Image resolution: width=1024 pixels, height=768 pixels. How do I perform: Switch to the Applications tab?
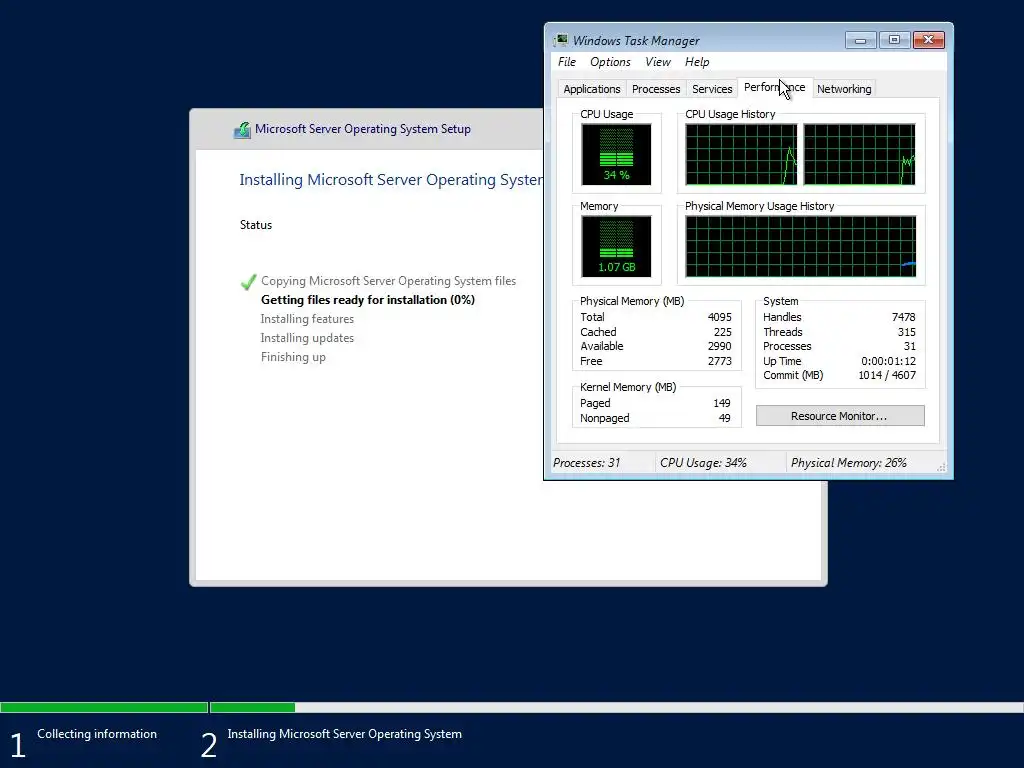(x=592, y=89)
